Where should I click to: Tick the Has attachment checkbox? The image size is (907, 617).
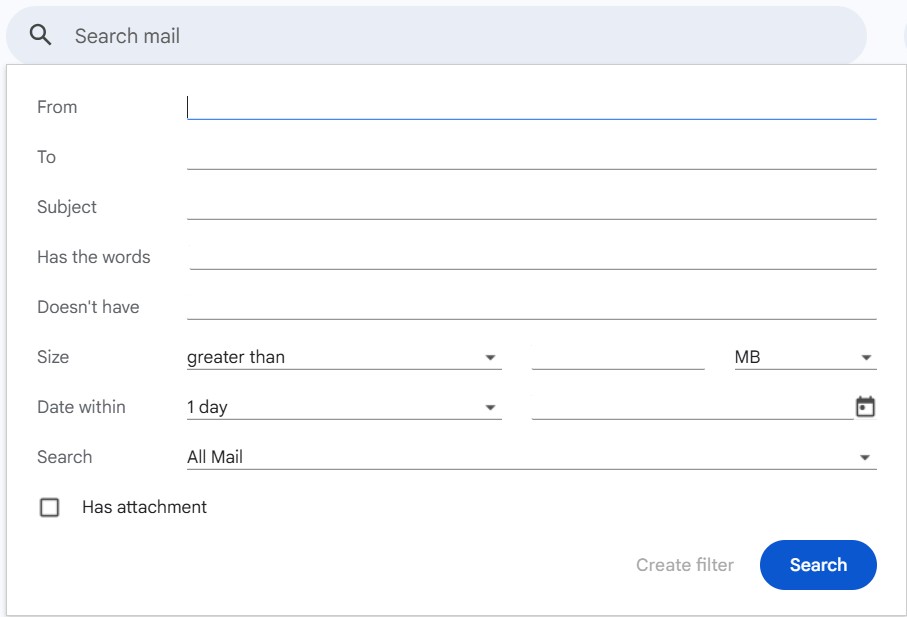49,507
